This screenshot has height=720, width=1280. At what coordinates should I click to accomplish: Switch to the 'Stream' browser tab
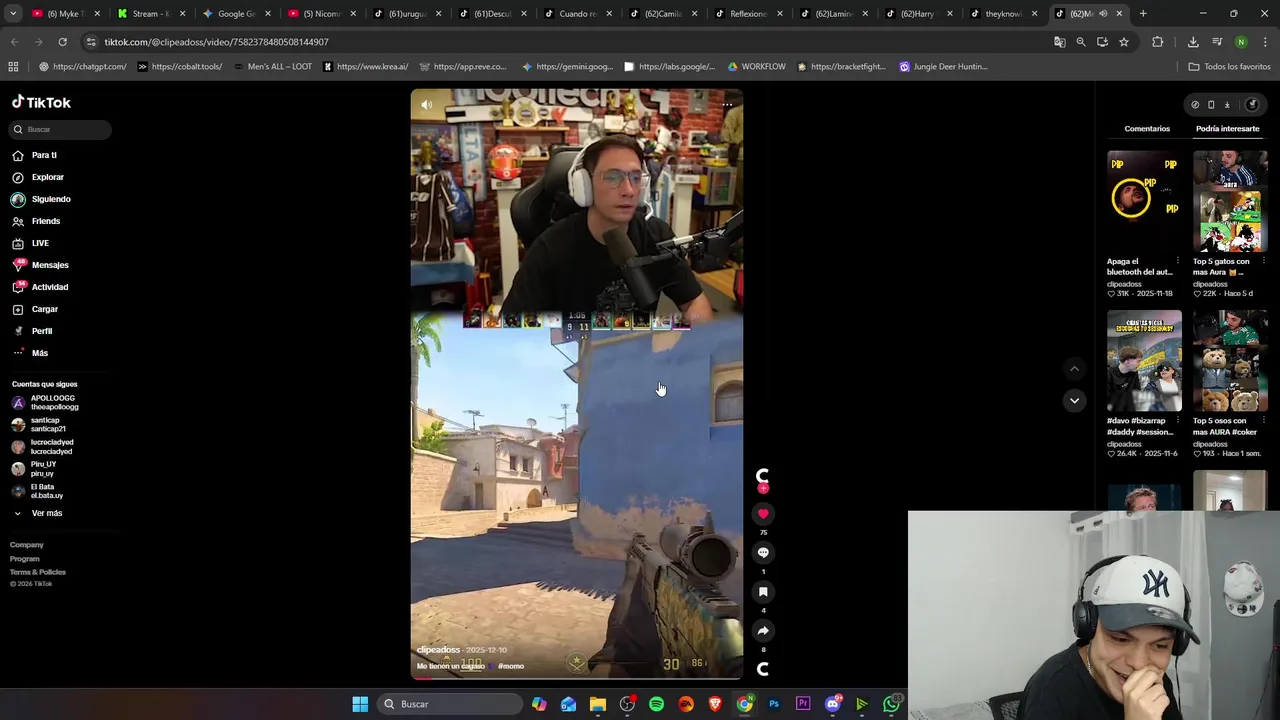150,14
